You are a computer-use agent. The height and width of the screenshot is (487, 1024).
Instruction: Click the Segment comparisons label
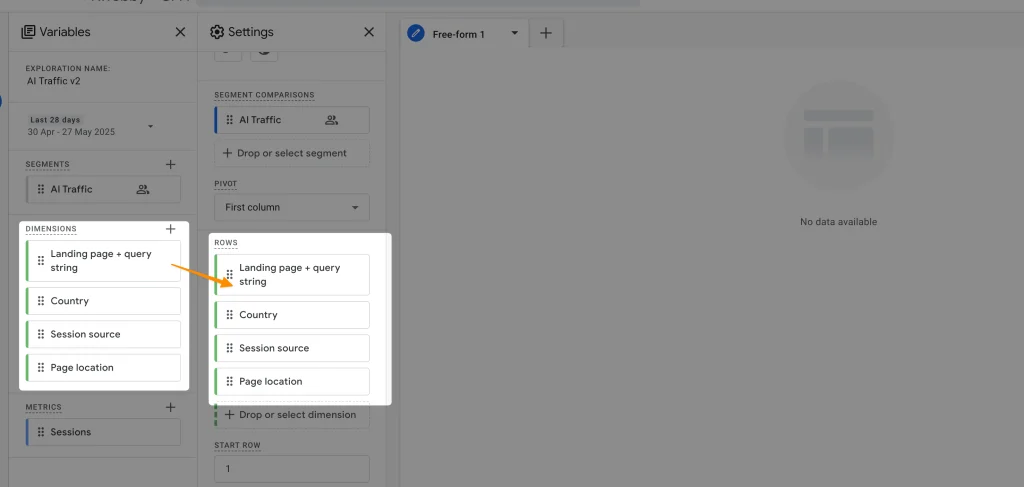coord(264,95)
